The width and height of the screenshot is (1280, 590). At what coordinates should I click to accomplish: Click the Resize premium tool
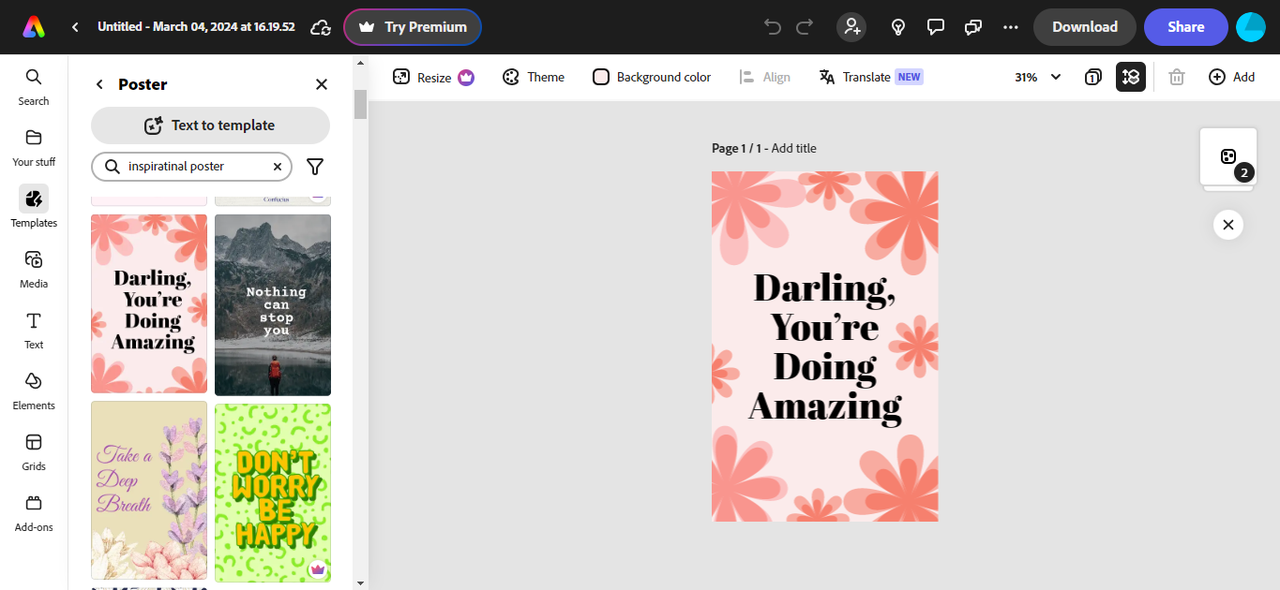click(433, 77)
